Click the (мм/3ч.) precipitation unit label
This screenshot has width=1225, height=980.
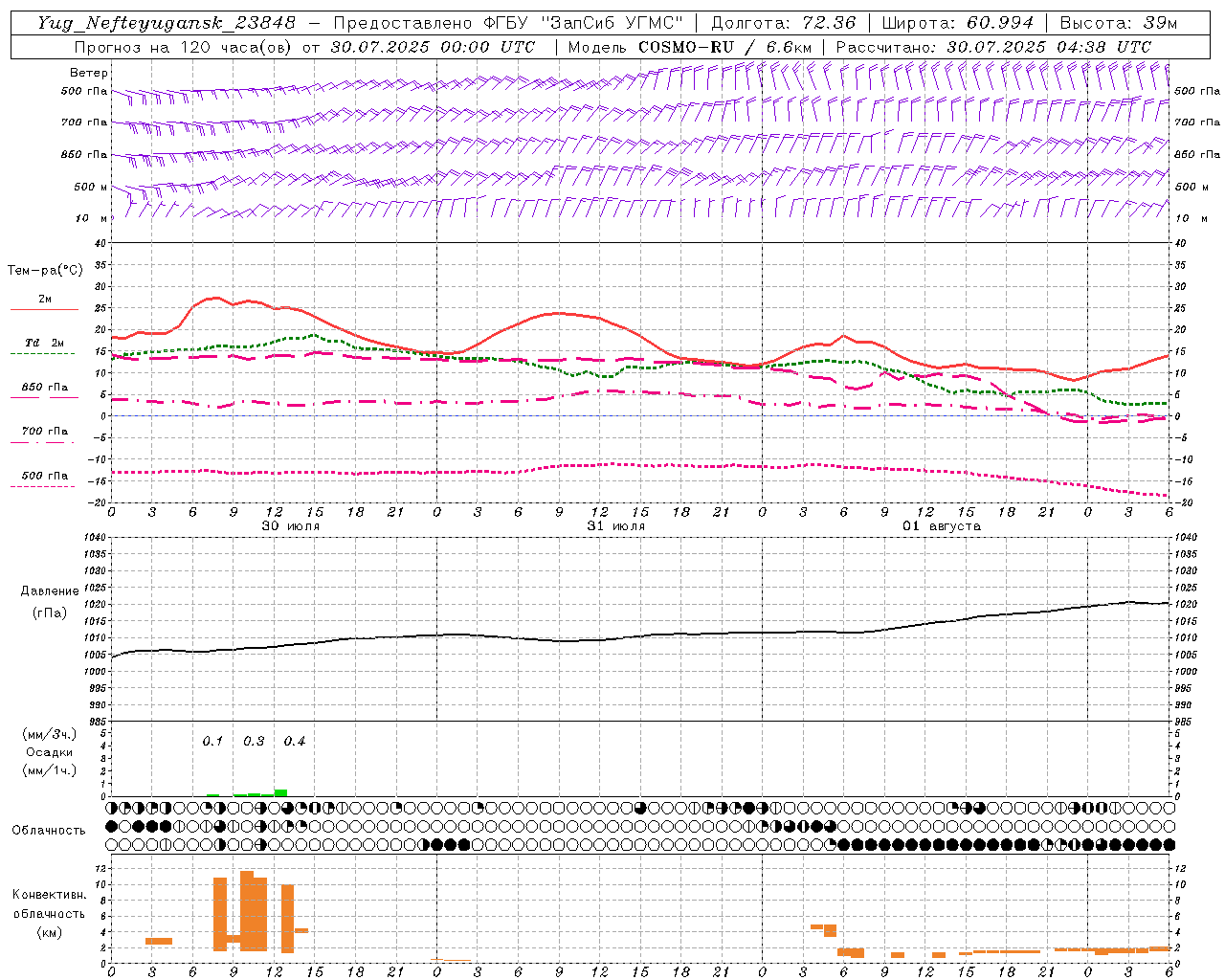tap(50, 734)
